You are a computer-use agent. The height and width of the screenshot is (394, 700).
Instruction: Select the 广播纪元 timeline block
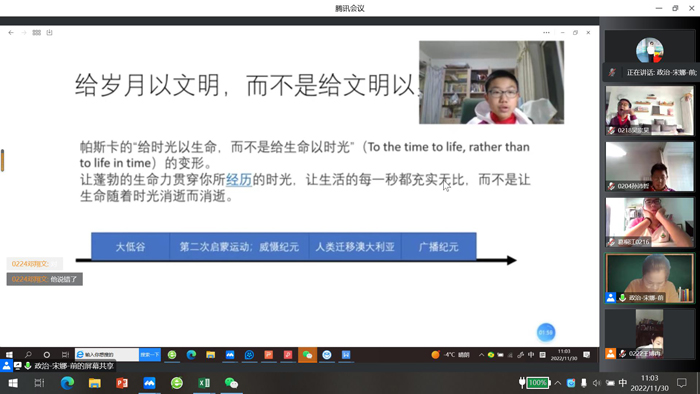click(439, 246)
